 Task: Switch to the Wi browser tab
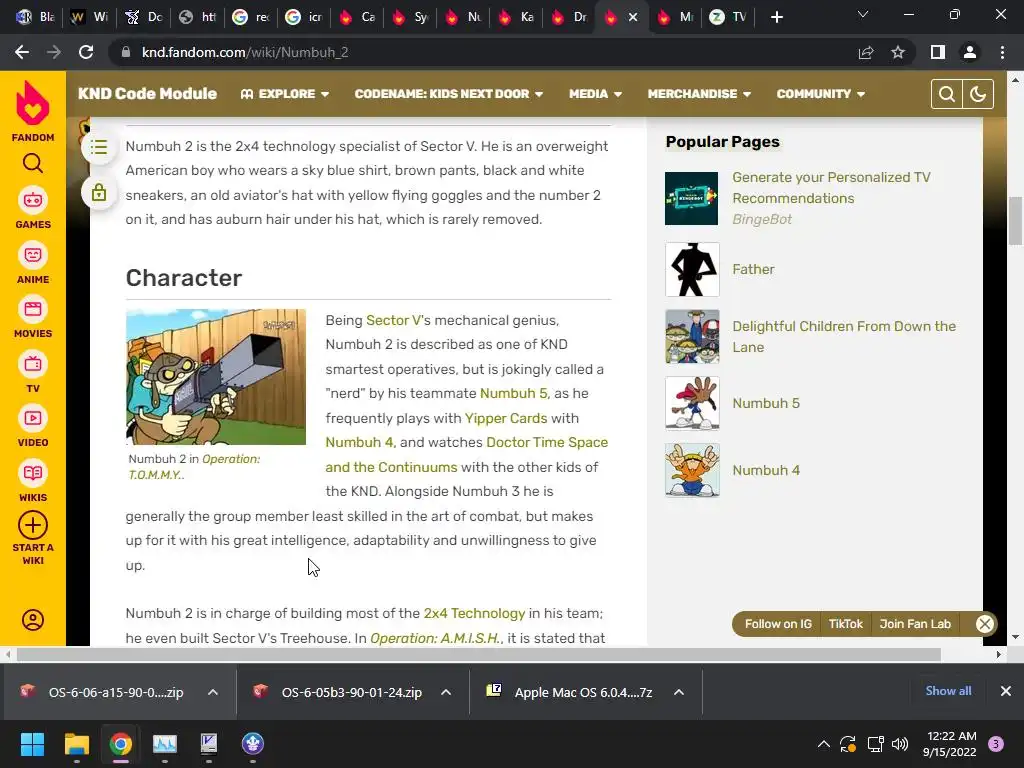[89, 17]
